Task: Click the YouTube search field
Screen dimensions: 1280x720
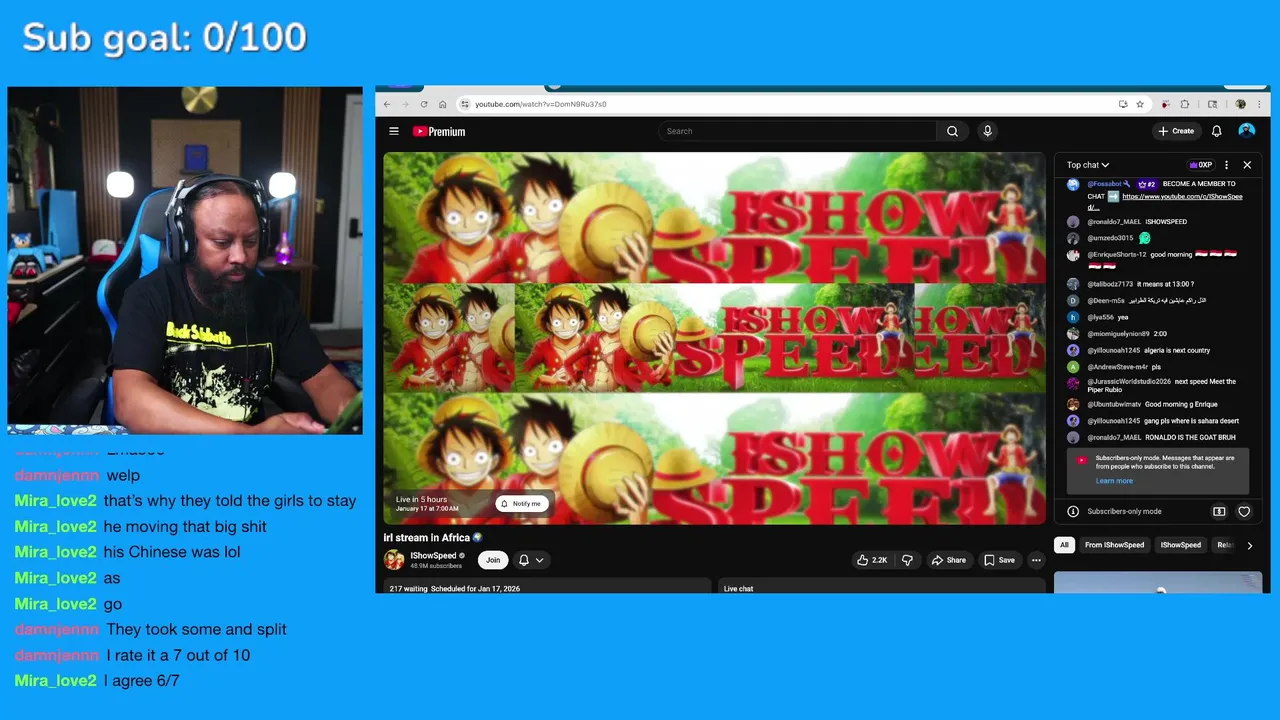Action: [x=798, y=131]
